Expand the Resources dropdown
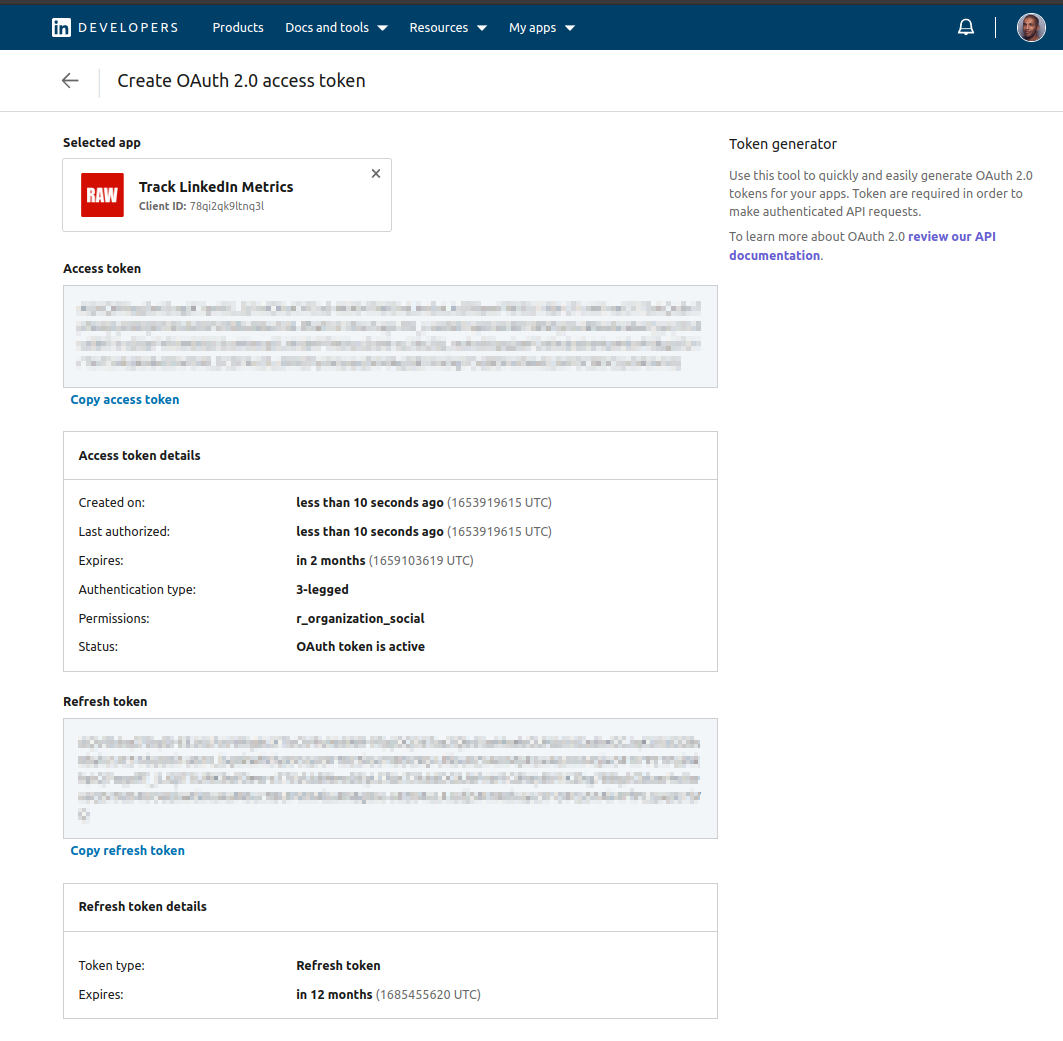The height and width of the screenshot is (1041, 1063). point(448,27)
